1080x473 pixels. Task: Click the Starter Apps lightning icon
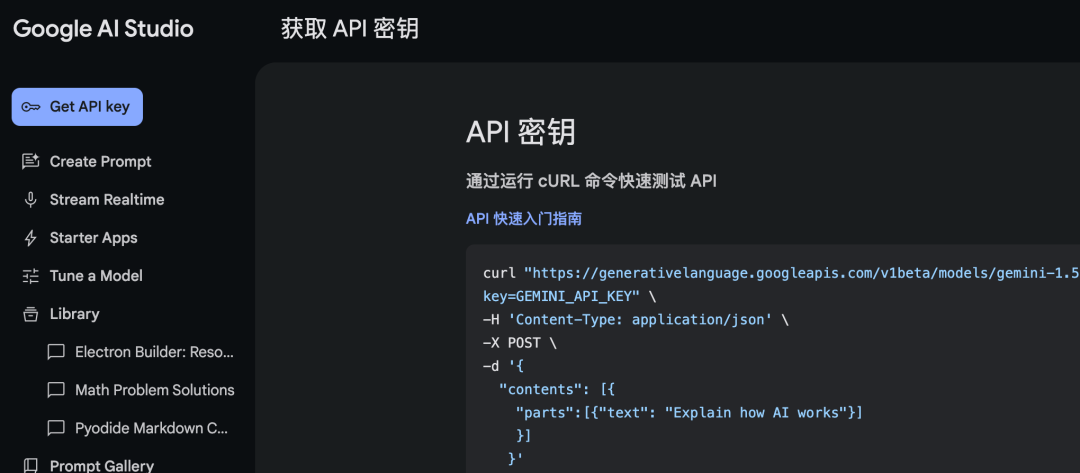tap(30, 238)
